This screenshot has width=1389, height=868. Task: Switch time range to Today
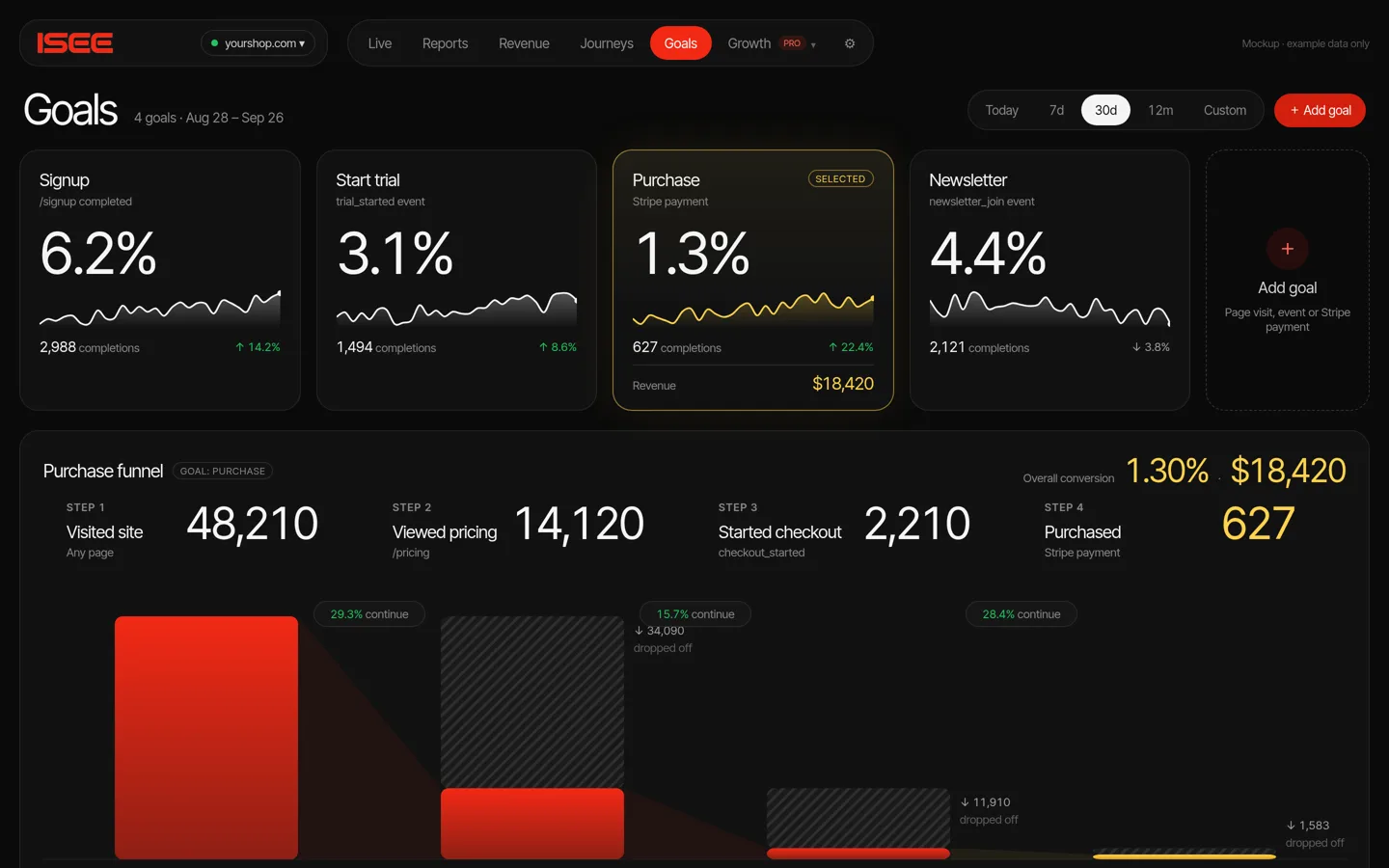(1001, 110)
